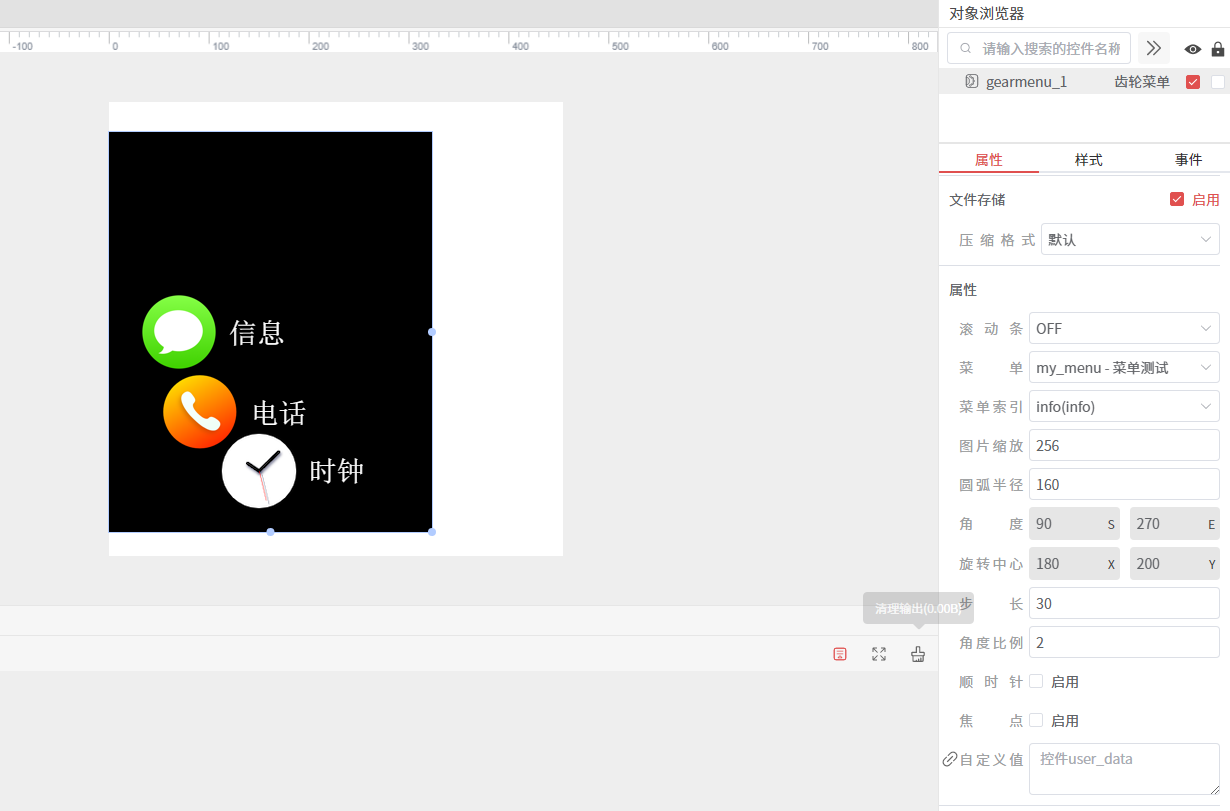The height and width of the screenshot is (811, 1230).
Task: Open the 菜单 dropdown showing my_menu
Action: pos(1124,367)
